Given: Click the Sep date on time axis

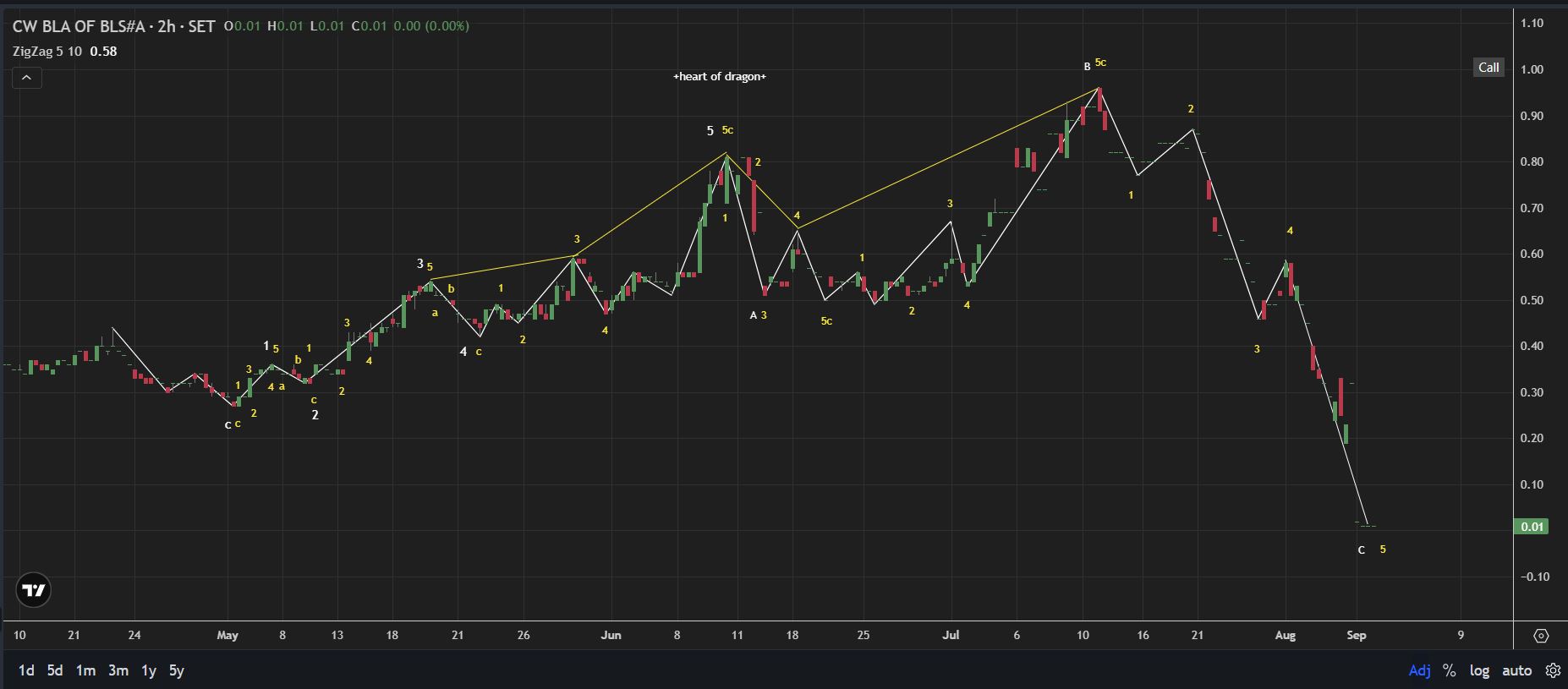Looking at the screenshot, I should pos(1357,636).
